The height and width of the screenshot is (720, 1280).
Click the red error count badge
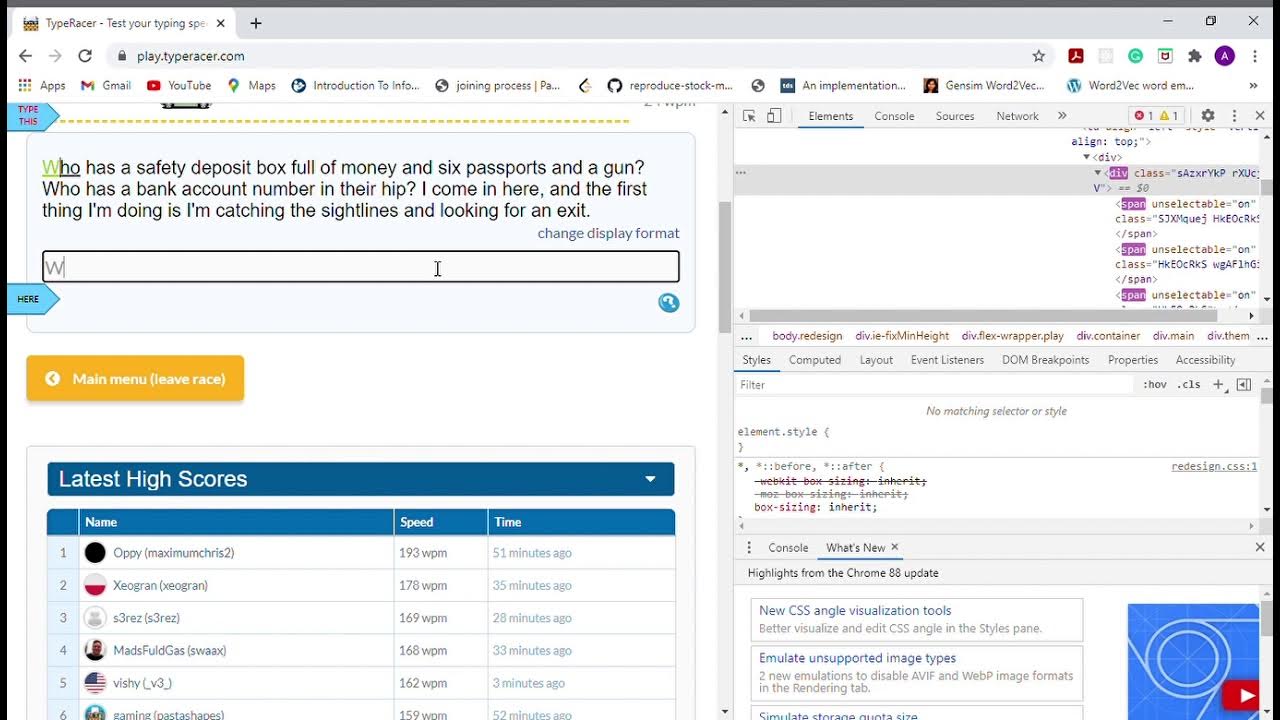1144,116
